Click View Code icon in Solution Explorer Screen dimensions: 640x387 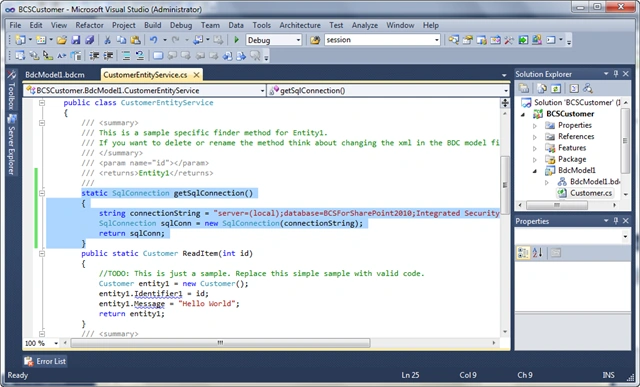coord(574,88)
